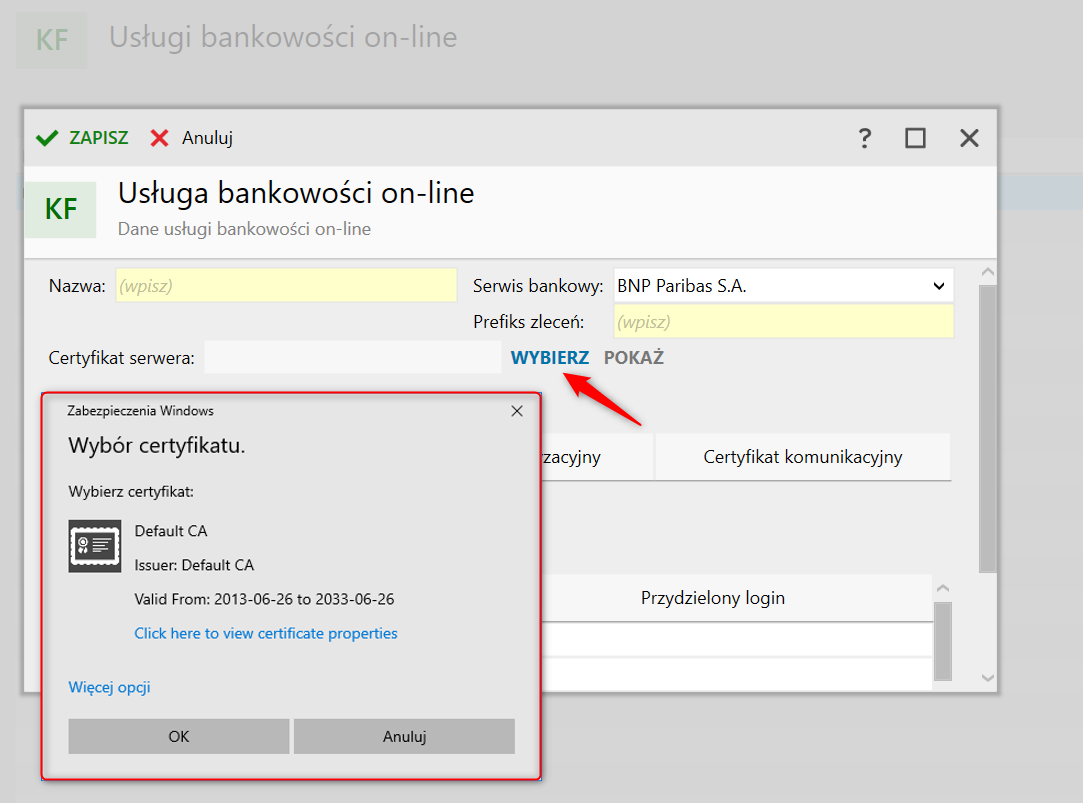
Task: Switch to the Certyfikat komunikacyjny tab
Action: 803,457
